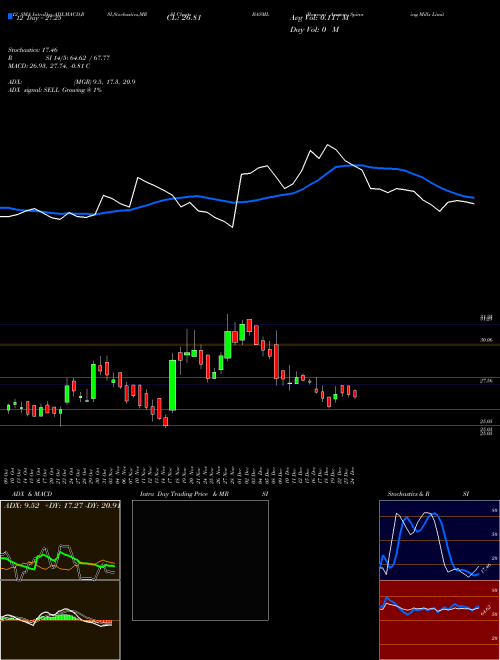Click the blue Stochastics chart panel
The height and width of the screenshot is (660, 500).
click(439, 540)
